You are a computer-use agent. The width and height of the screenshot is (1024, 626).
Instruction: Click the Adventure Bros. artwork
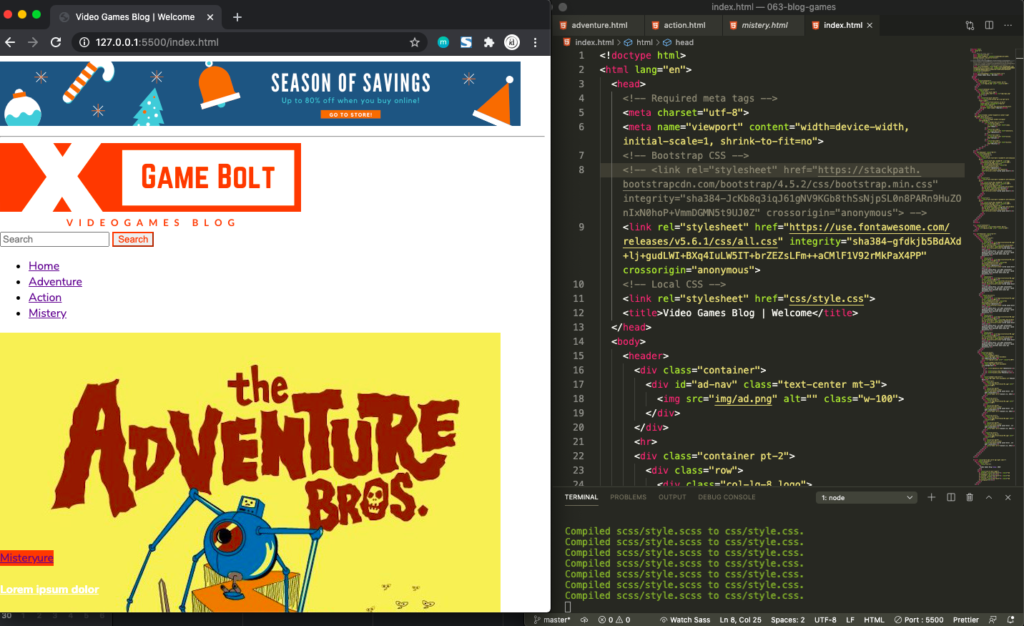pos(250,473)
